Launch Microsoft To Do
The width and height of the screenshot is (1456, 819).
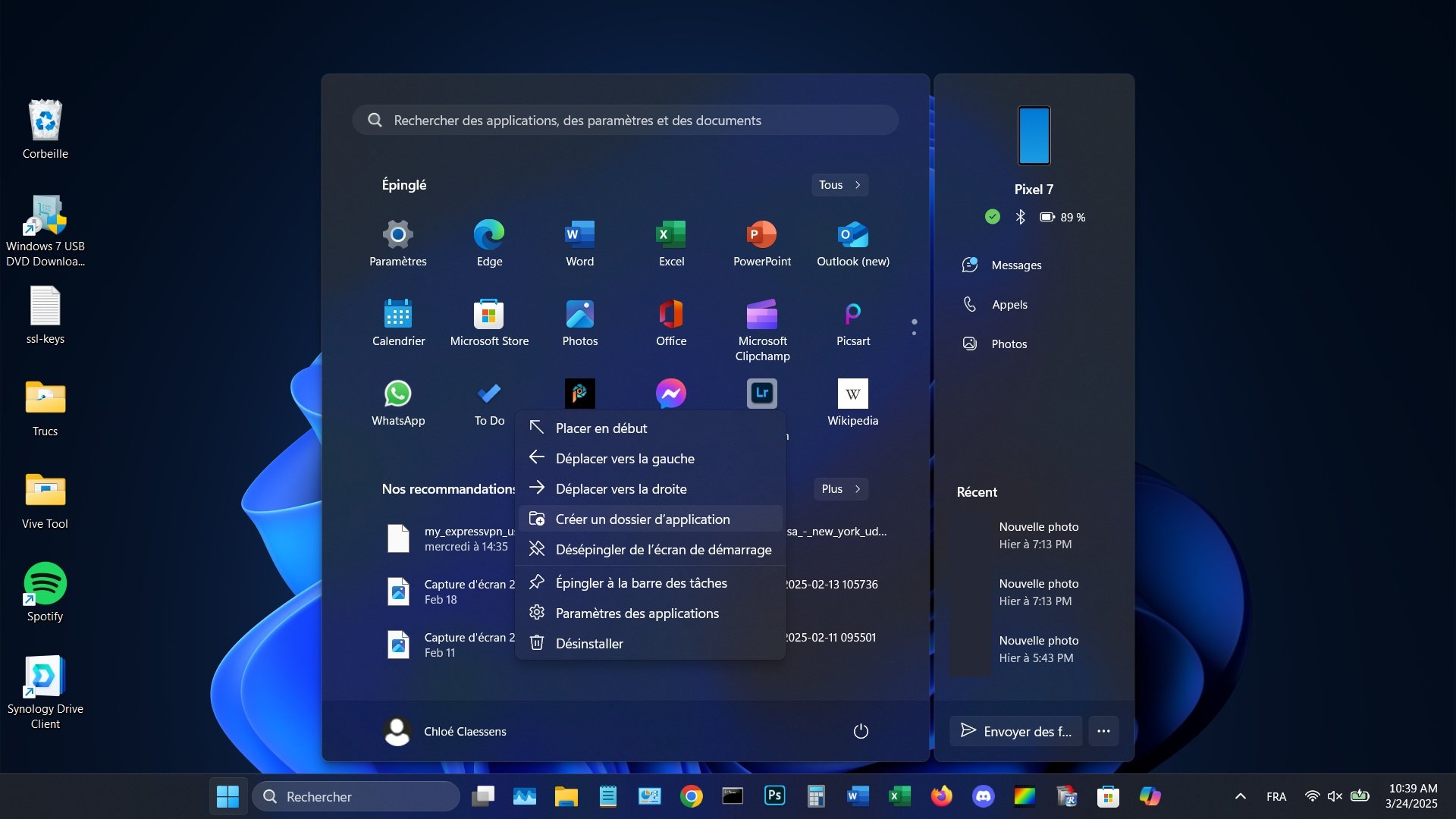click(x=488, y=394)
